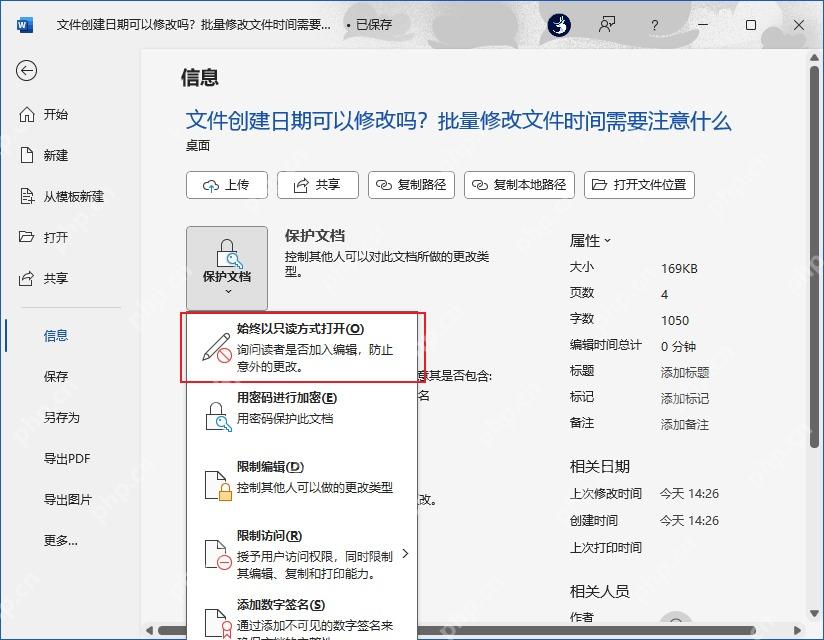Click the document icon for restrict access
824x640 pixels.
coord(218,554)
